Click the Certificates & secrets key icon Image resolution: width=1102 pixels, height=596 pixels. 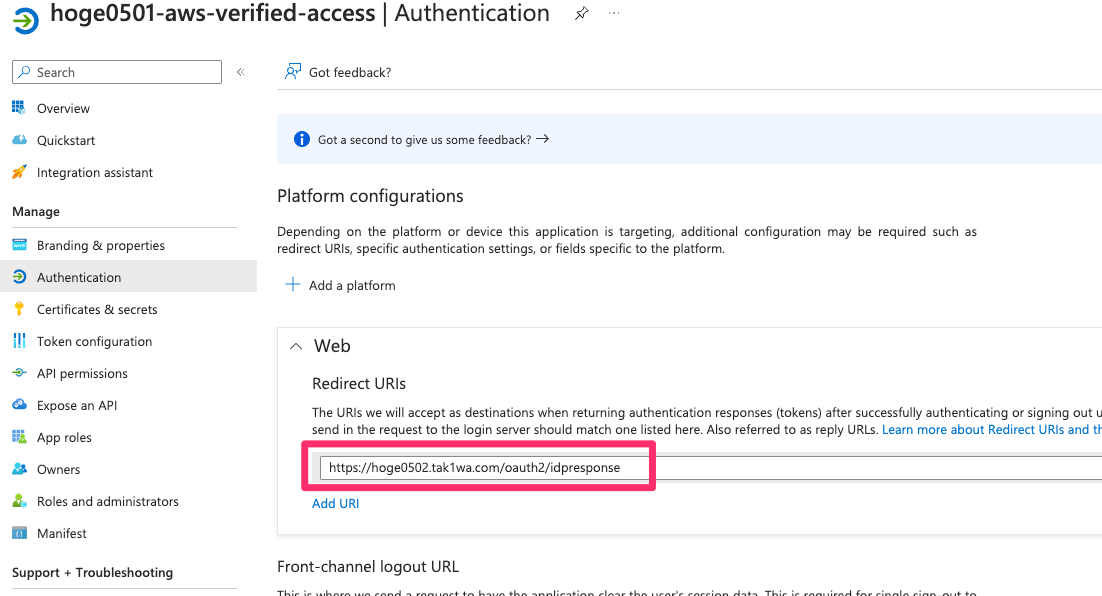(x=20, y=309)
